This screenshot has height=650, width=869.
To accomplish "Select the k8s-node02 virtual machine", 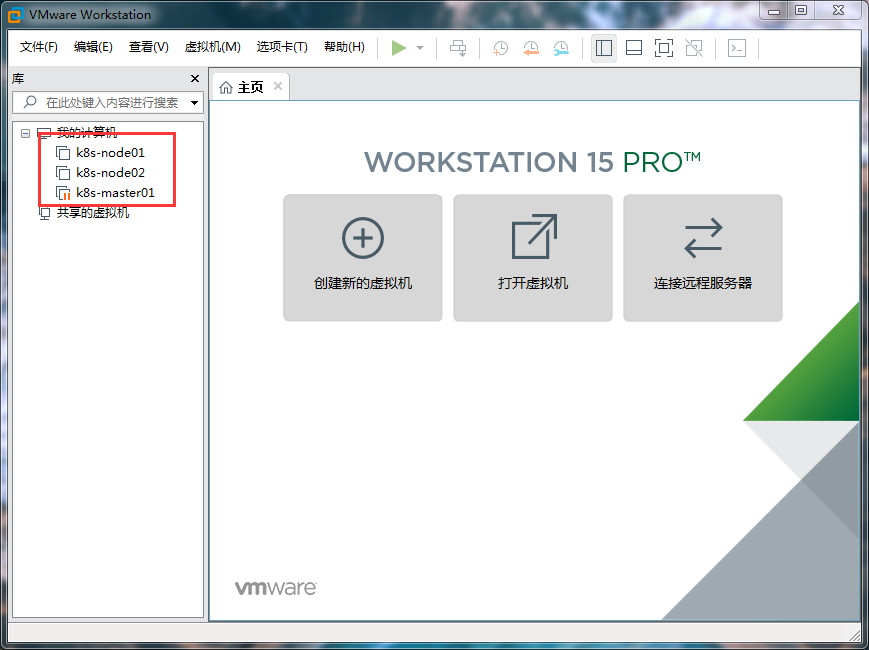I will (110, 172).
